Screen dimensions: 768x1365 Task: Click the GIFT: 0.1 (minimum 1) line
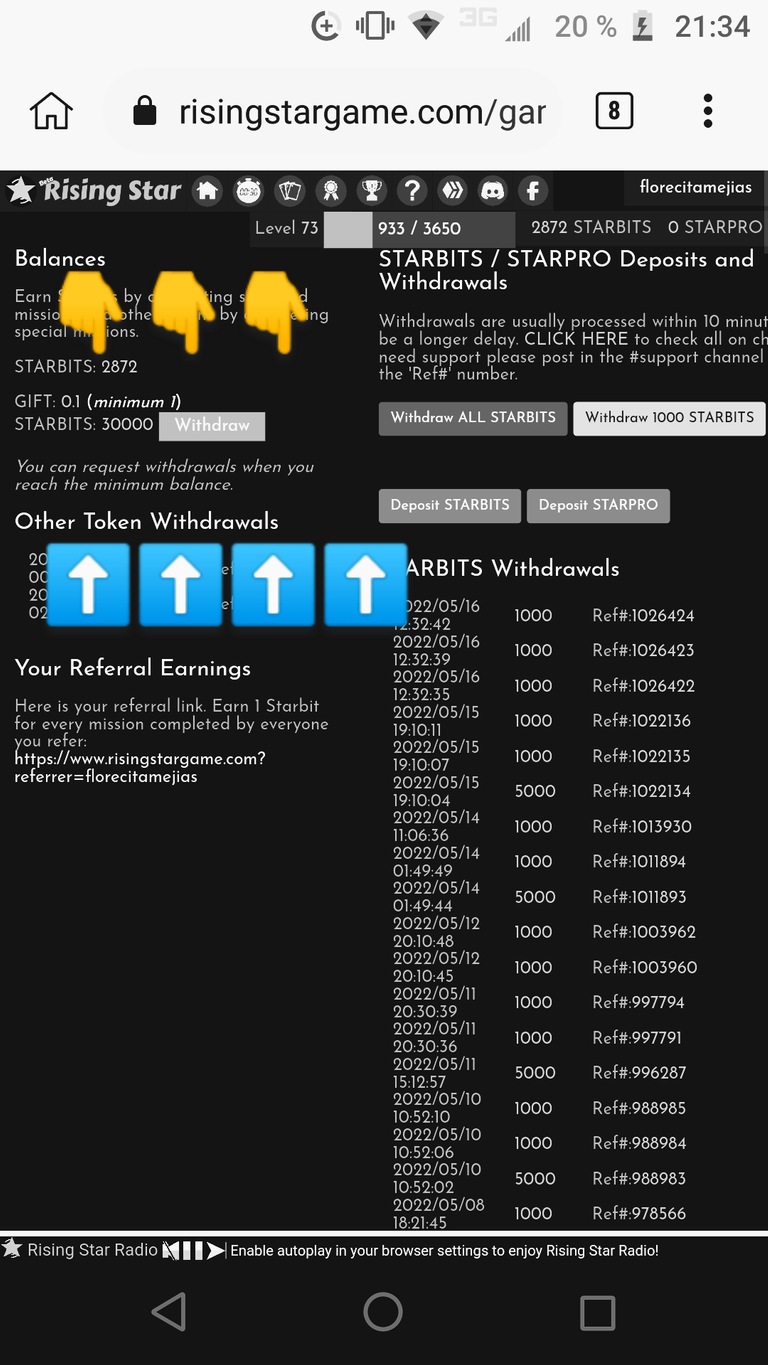(98, 402)
